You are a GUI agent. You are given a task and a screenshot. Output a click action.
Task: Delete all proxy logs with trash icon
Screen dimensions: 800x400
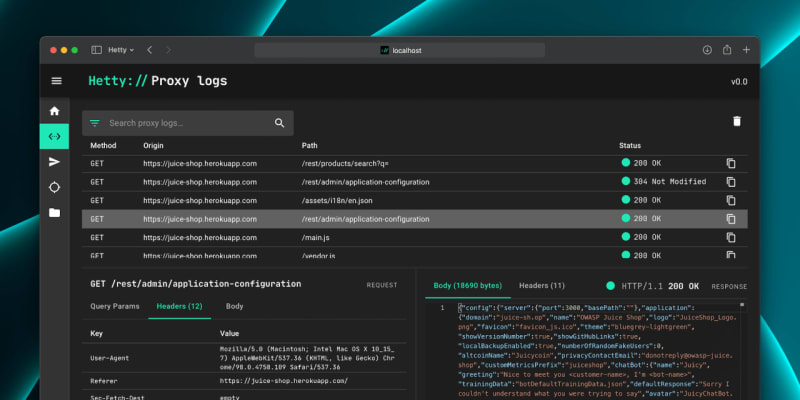[737, 121]
